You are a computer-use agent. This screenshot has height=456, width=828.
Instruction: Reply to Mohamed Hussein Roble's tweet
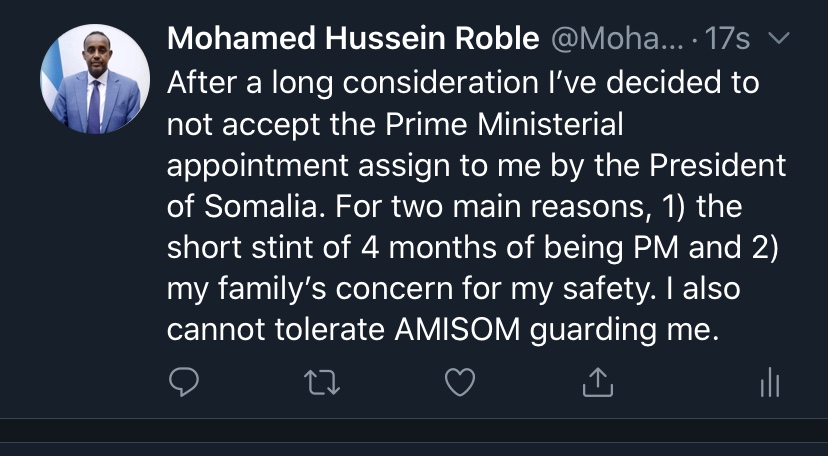(x=184, y=382)
